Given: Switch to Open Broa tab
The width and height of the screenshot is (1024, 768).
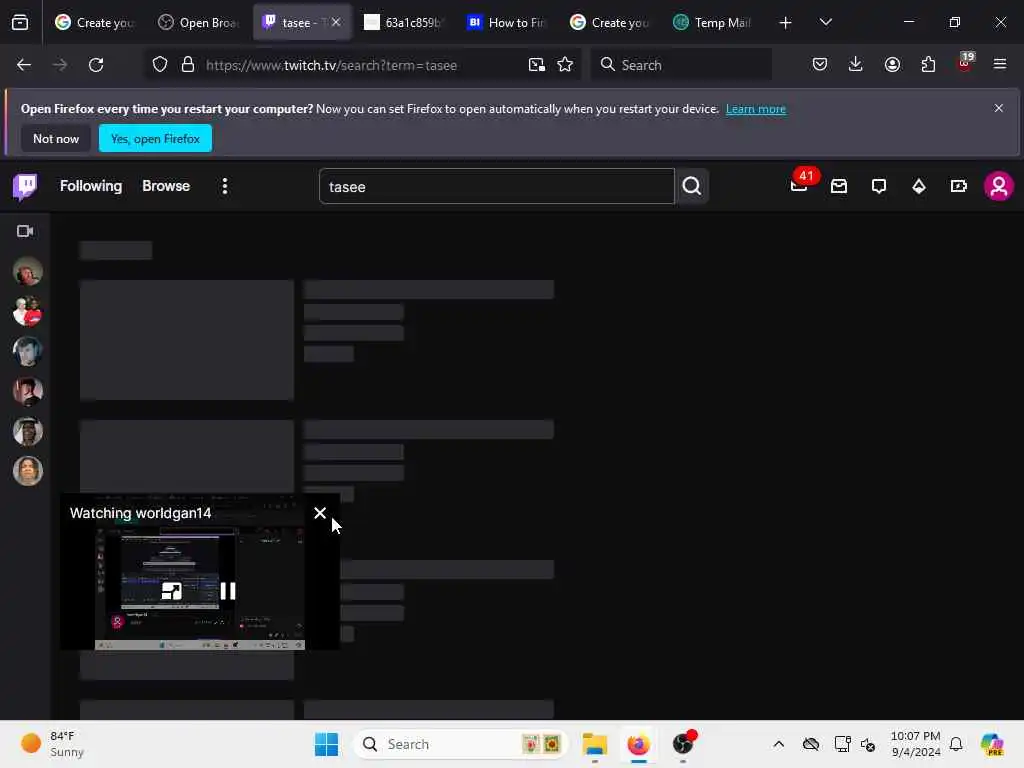Looking at the screenshot, I should pyautogui.click(x=200, y=23).
